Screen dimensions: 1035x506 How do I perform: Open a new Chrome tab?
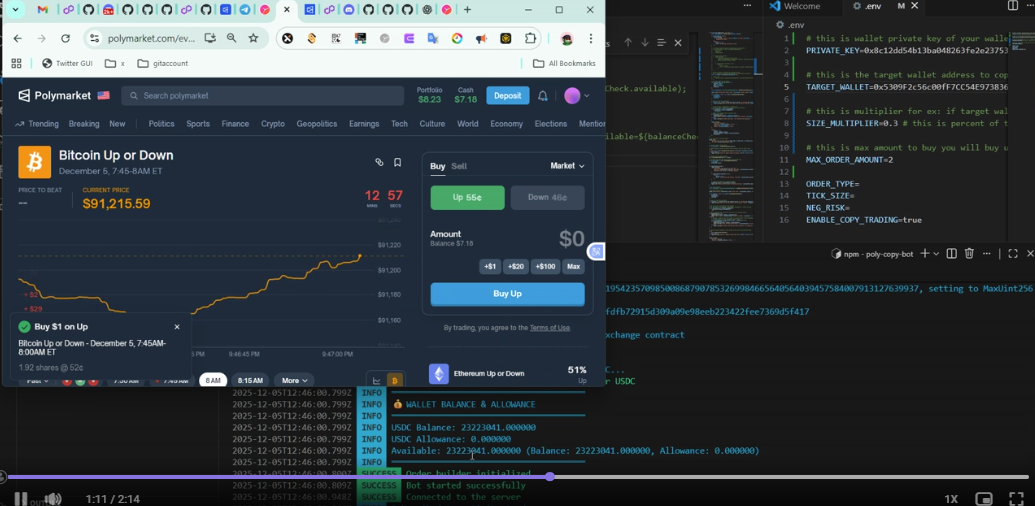[x=467, y=10]
